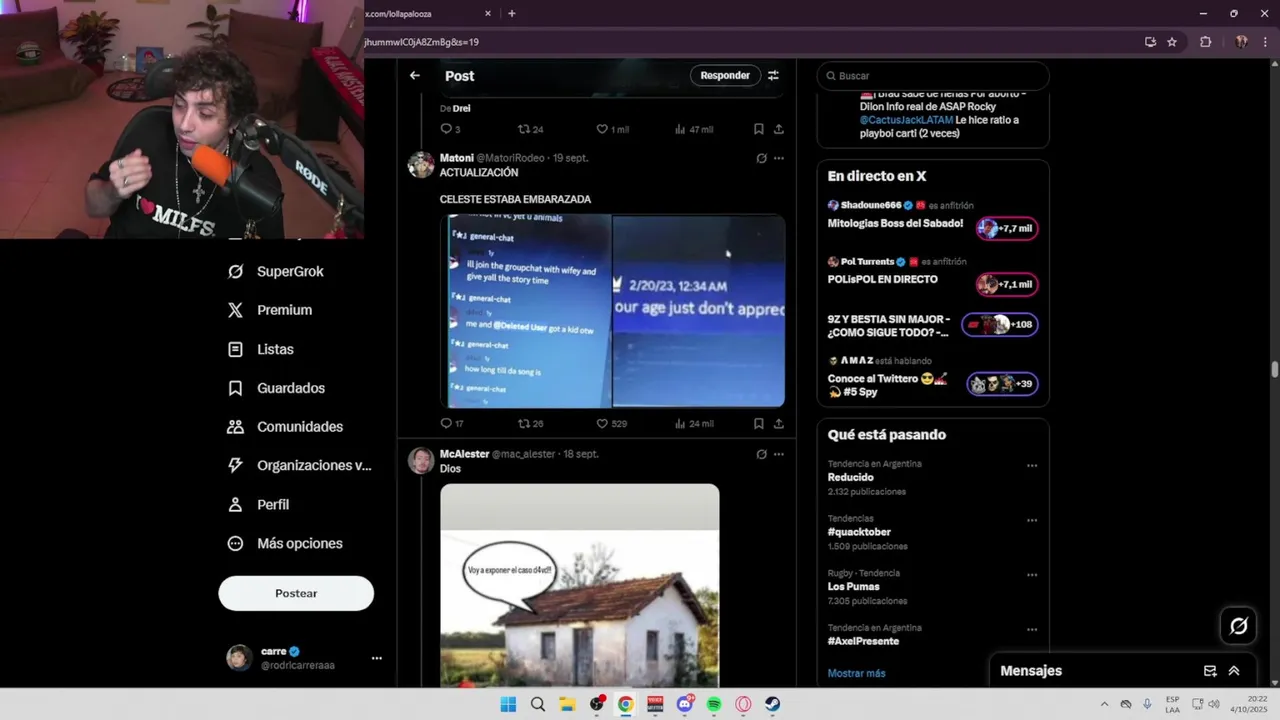
Task: Open new browser tab with plus
Action: coord(512,14)
